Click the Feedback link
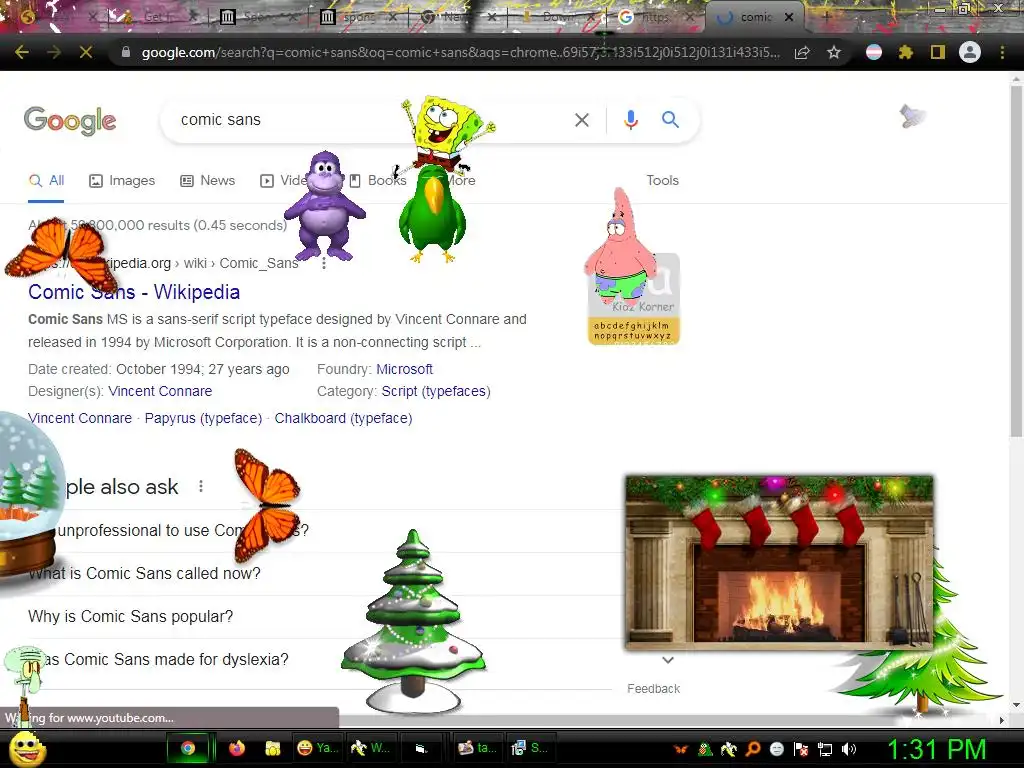This screenshot has width=1024, height=768. tap(653, 688)
